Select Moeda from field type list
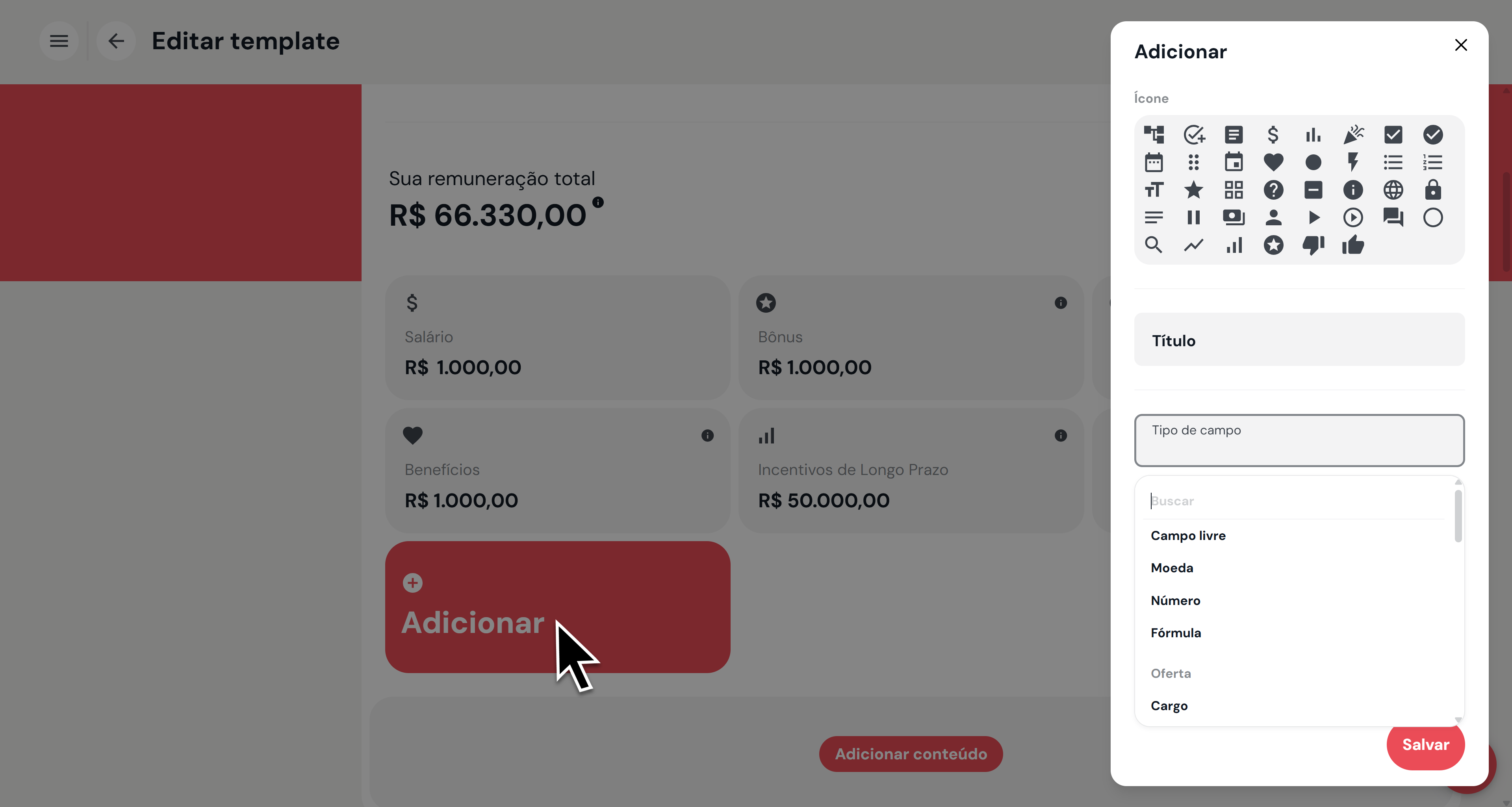1512x807 pixels. (x=1172, y=568)
